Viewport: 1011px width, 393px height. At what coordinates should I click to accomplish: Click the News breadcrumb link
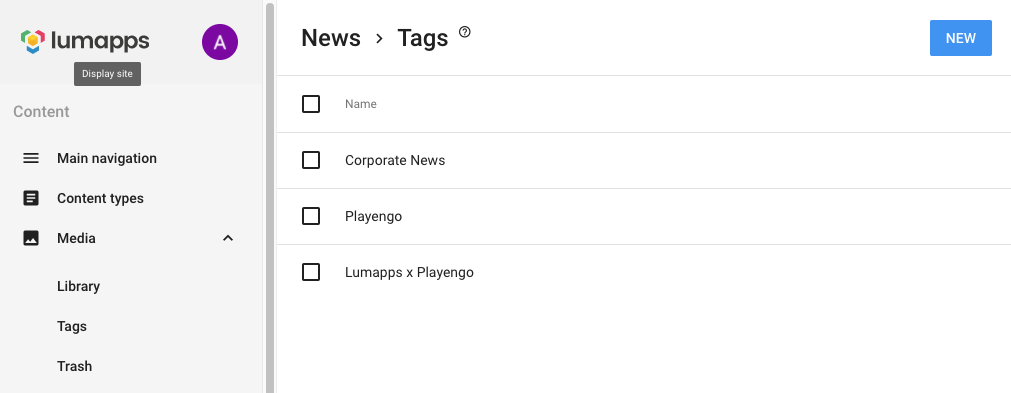[x=331, y=38]
